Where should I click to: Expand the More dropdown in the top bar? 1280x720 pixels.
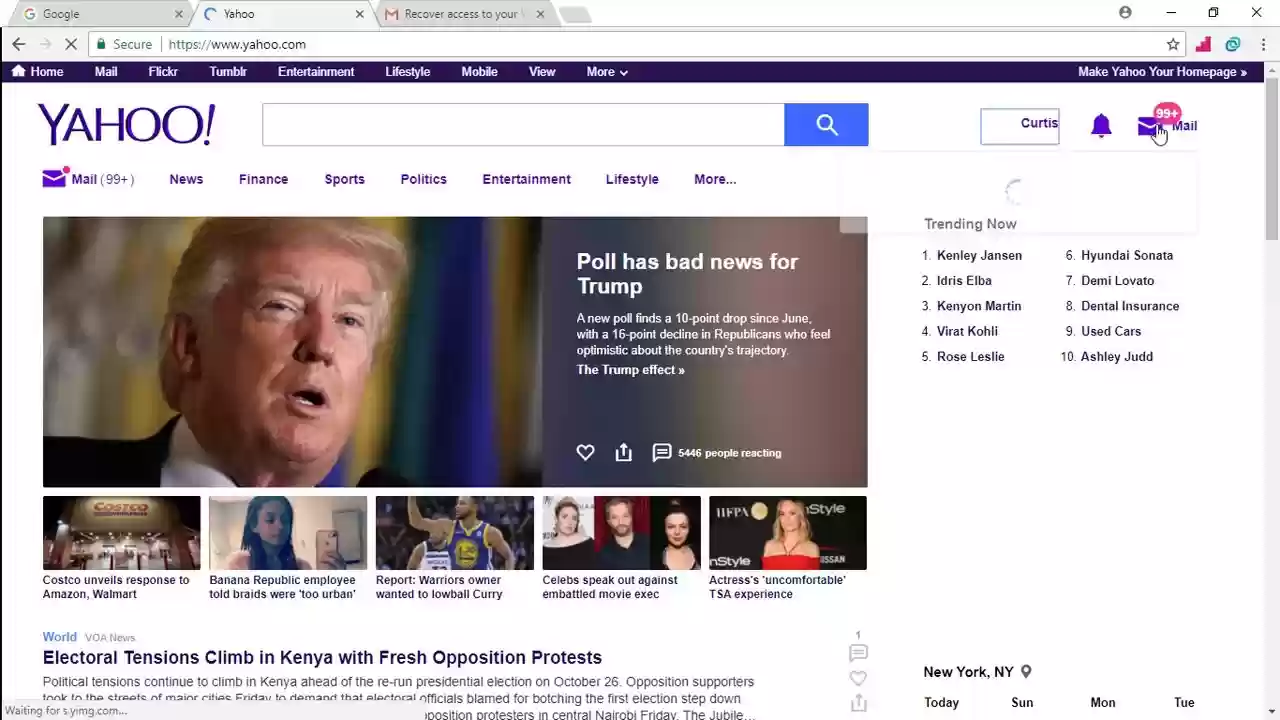coord(607,72)
